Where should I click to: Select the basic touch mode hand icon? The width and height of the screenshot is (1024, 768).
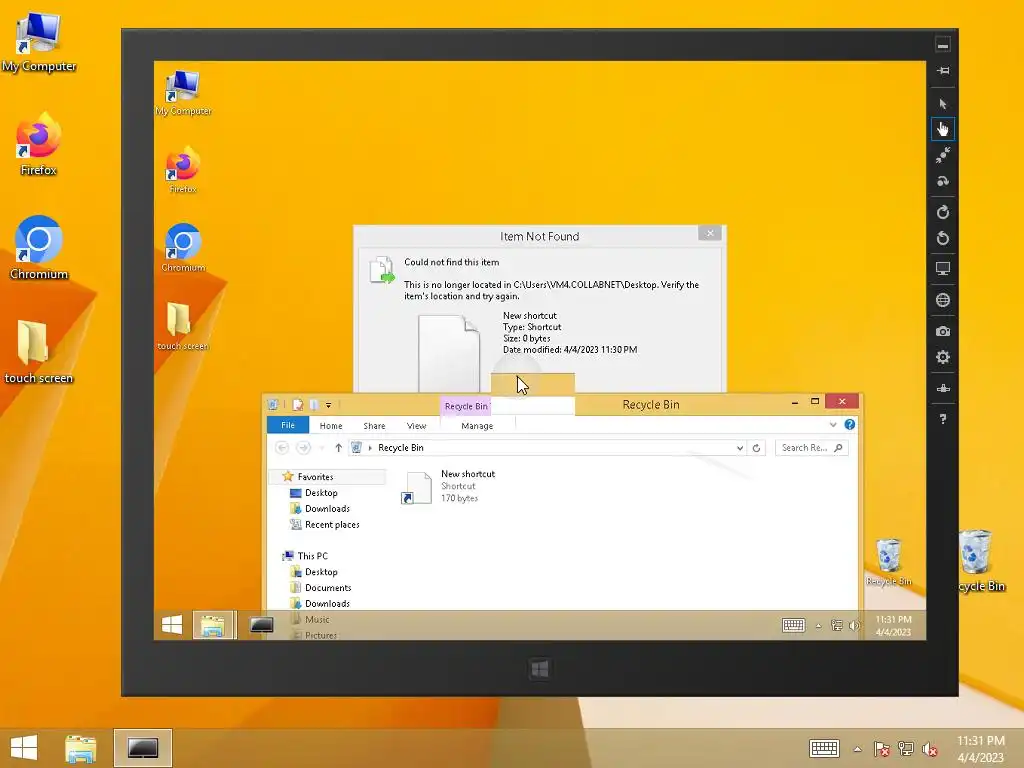tap(942, 129)
